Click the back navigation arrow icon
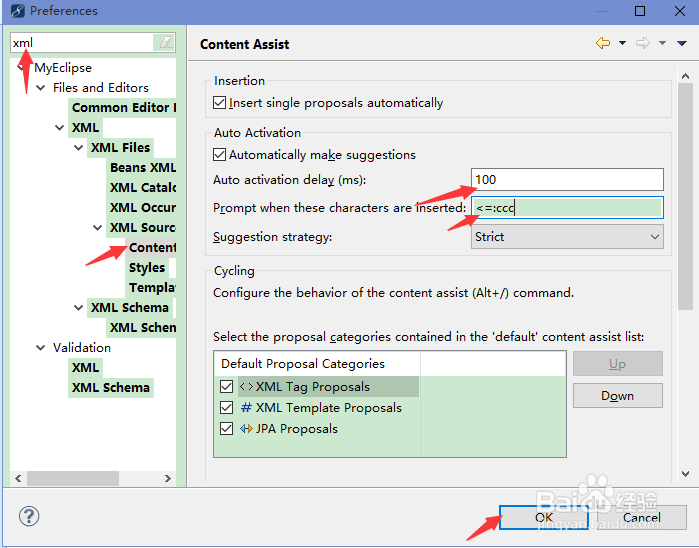 coord(603,43)
